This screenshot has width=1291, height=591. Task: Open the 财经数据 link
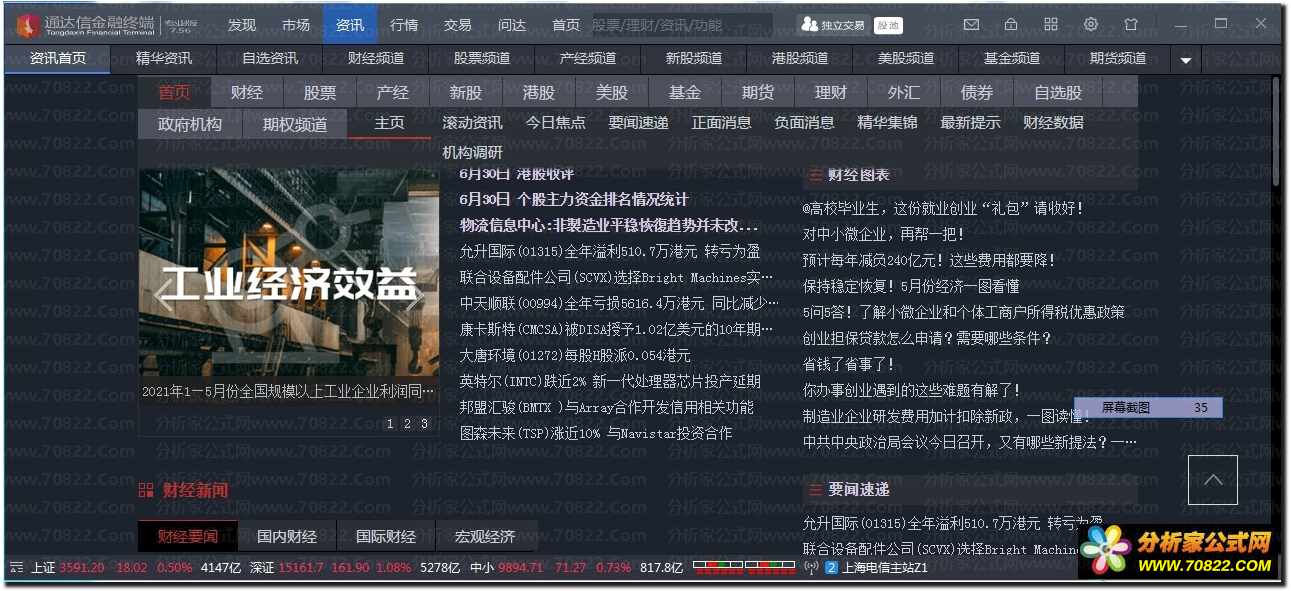(x=1053, y=123)
